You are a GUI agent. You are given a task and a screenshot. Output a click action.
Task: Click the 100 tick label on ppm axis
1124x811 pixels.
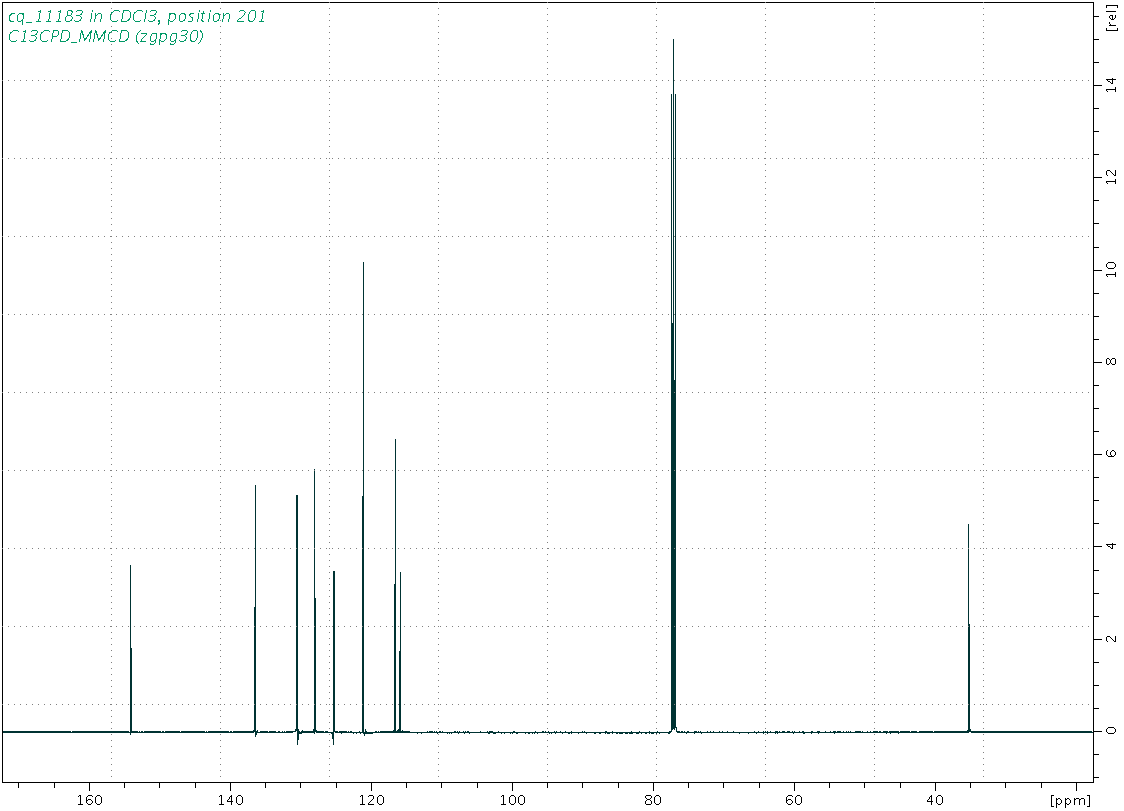point(512,798)
